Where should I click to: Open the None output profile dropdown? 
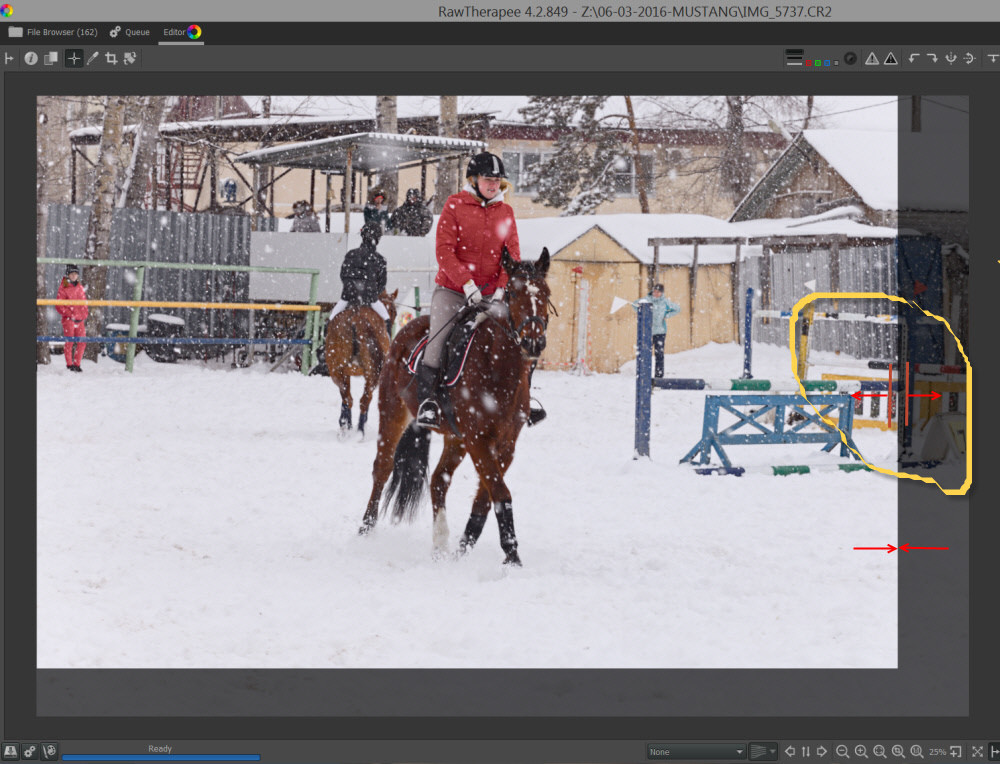(x=696, y=752)
